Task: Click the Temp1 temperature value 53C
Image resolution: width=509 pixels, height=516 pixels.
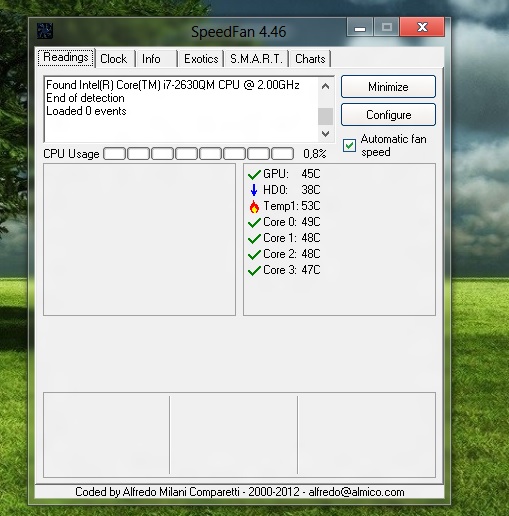Action: click(x=311, y=206)
